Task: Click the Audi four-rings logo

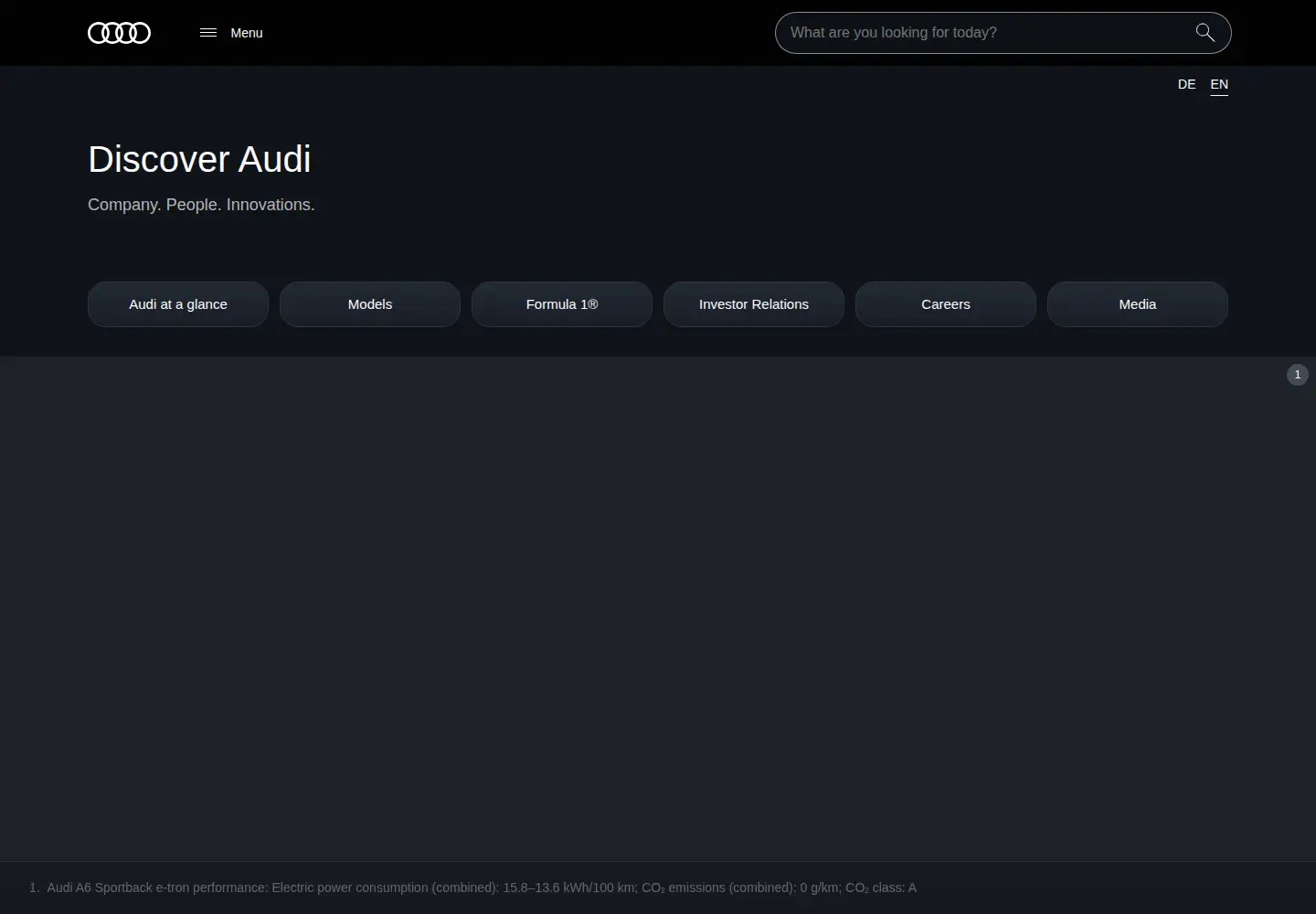Action: [x=119, y=33]
